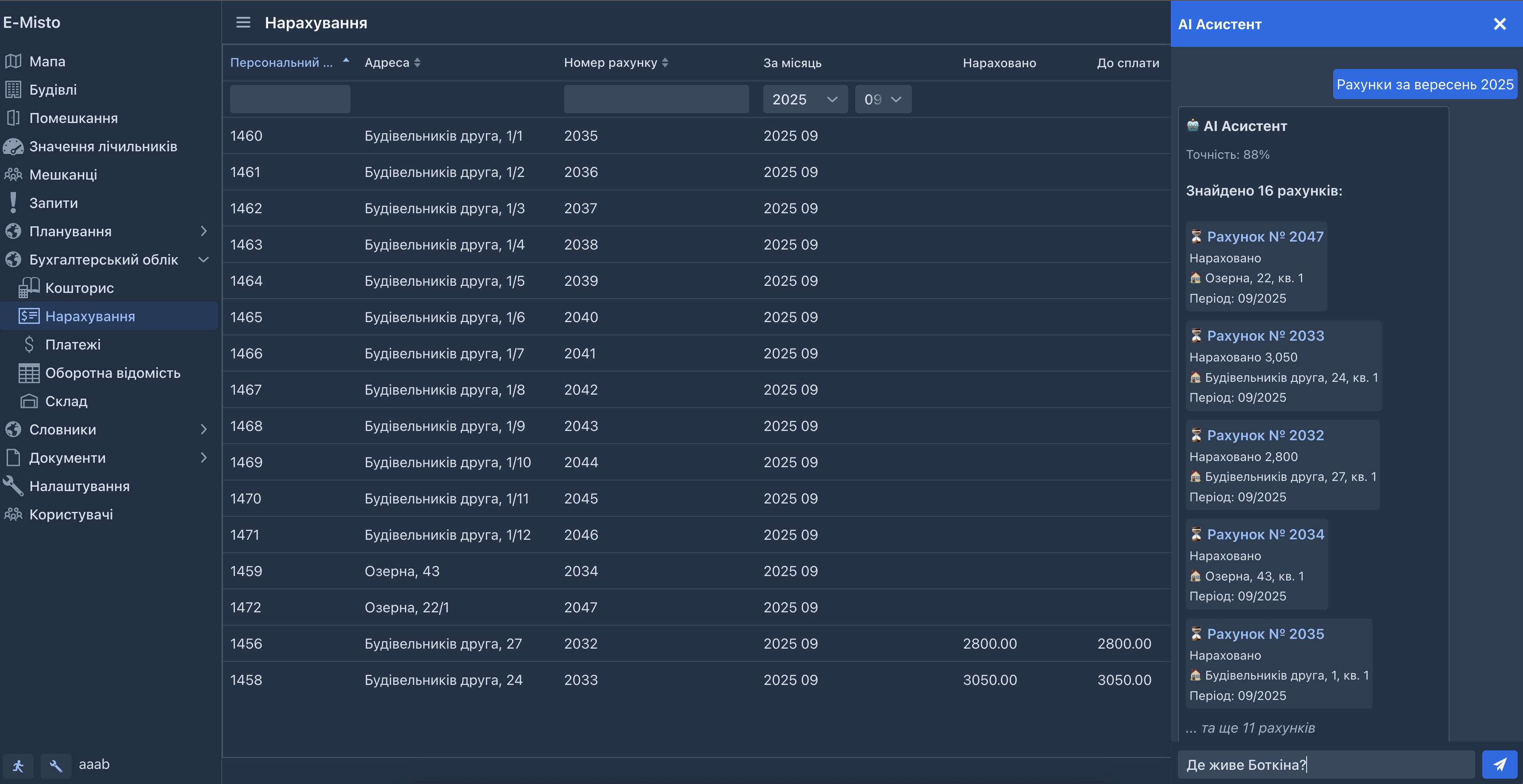Click the wrench icon near aaab
This screenshot has width=1523, height=784.
click(x=56, y=766)
